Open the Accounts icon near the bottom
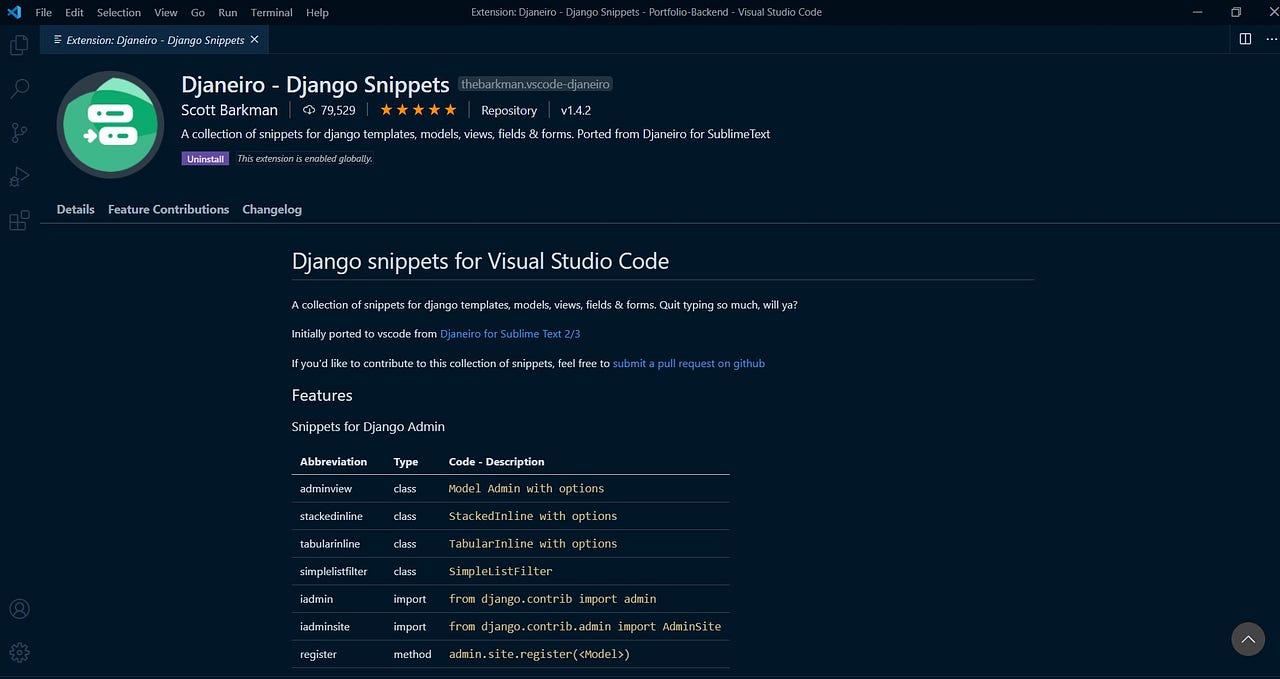Image resolution: width=1280 pixels, height=679 pixels. (18, 608)
